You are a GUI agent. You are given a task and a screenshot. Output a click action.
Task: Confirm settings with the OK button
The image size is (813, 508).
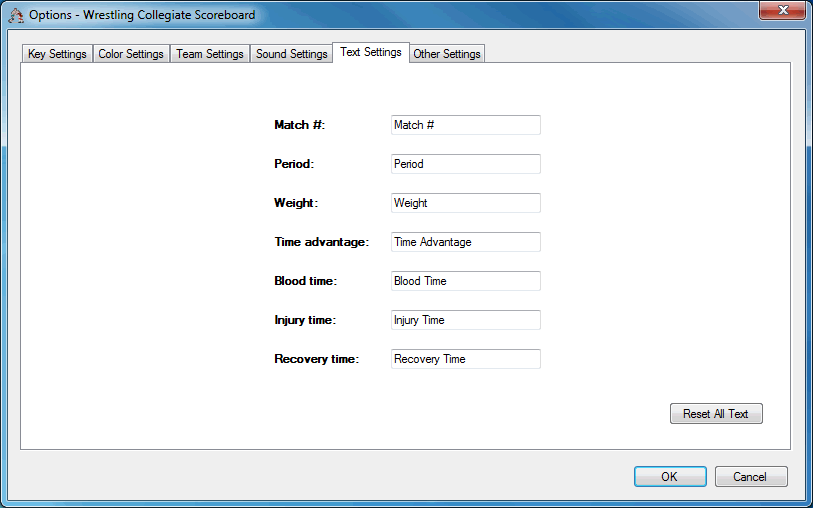670,477
